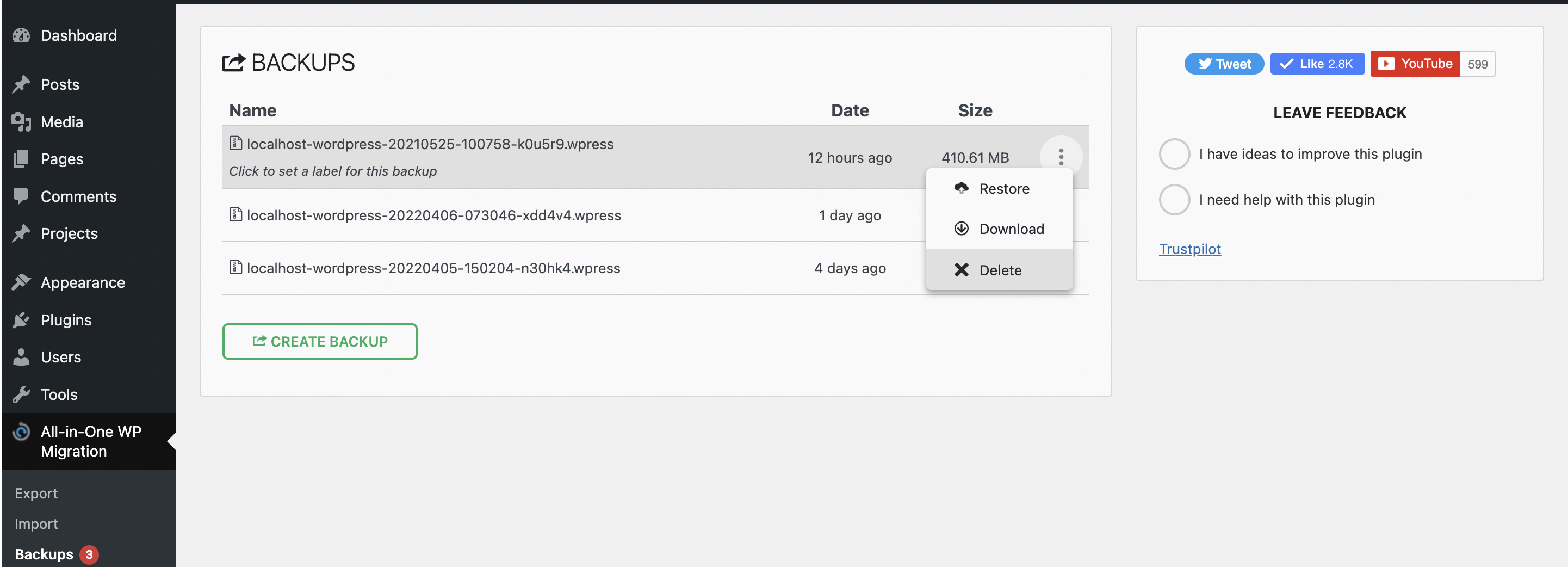This screenshot has height=567, width=1568.
Task: Open the Tools wrench icon
Action: tap(21, 395)
